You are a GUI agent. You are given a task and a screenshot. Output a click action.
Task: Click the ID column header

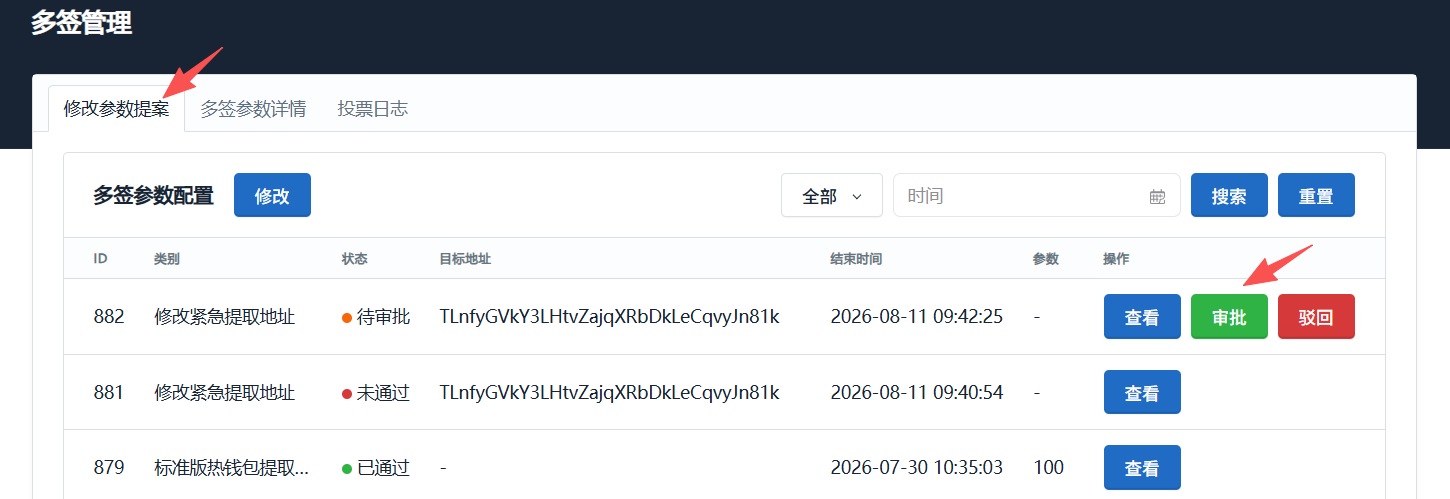(100, 258)
